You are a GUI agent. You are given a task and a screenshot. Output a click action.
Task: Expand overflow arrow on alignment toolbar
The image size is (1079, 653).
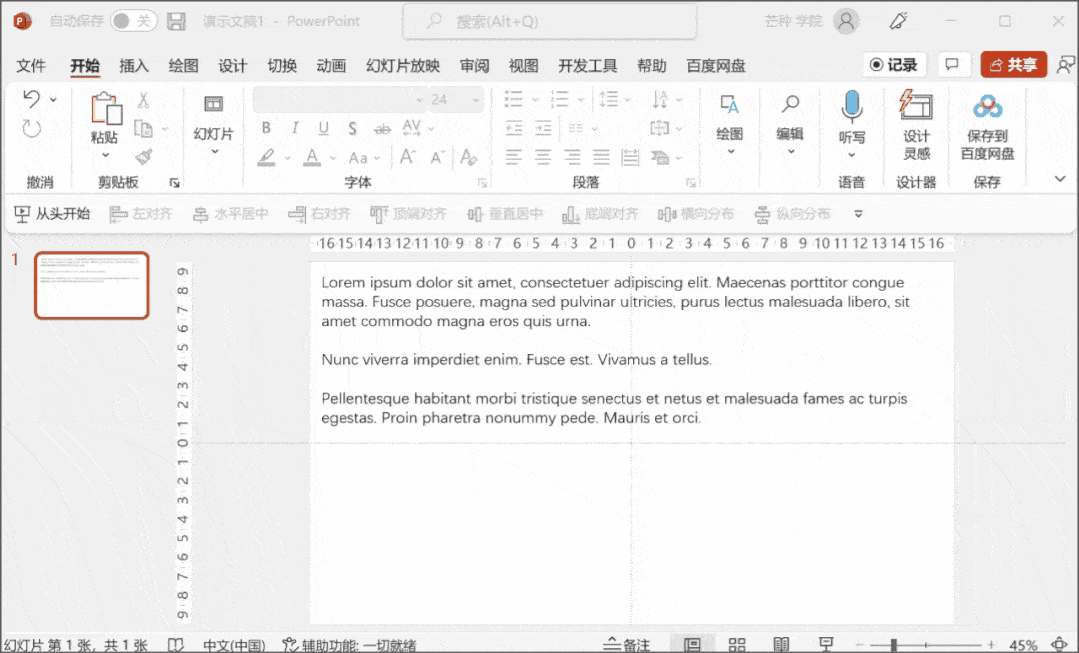coord(858,213)
